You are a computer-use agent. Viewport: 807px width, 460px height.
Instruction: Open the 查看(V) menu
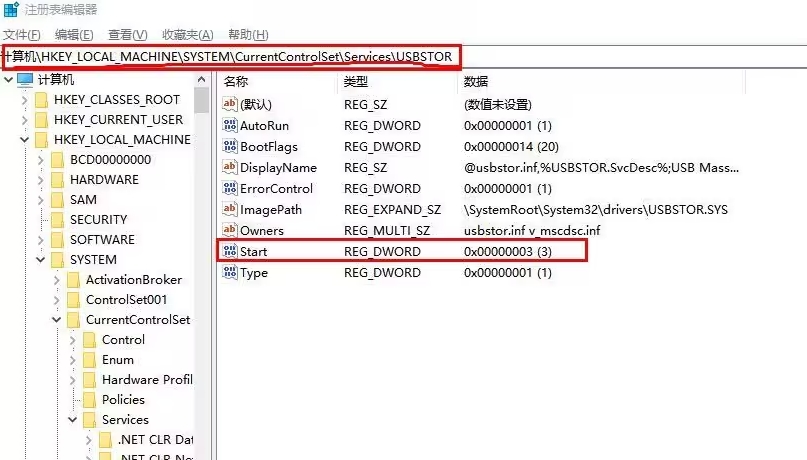(x=128, y=34)
